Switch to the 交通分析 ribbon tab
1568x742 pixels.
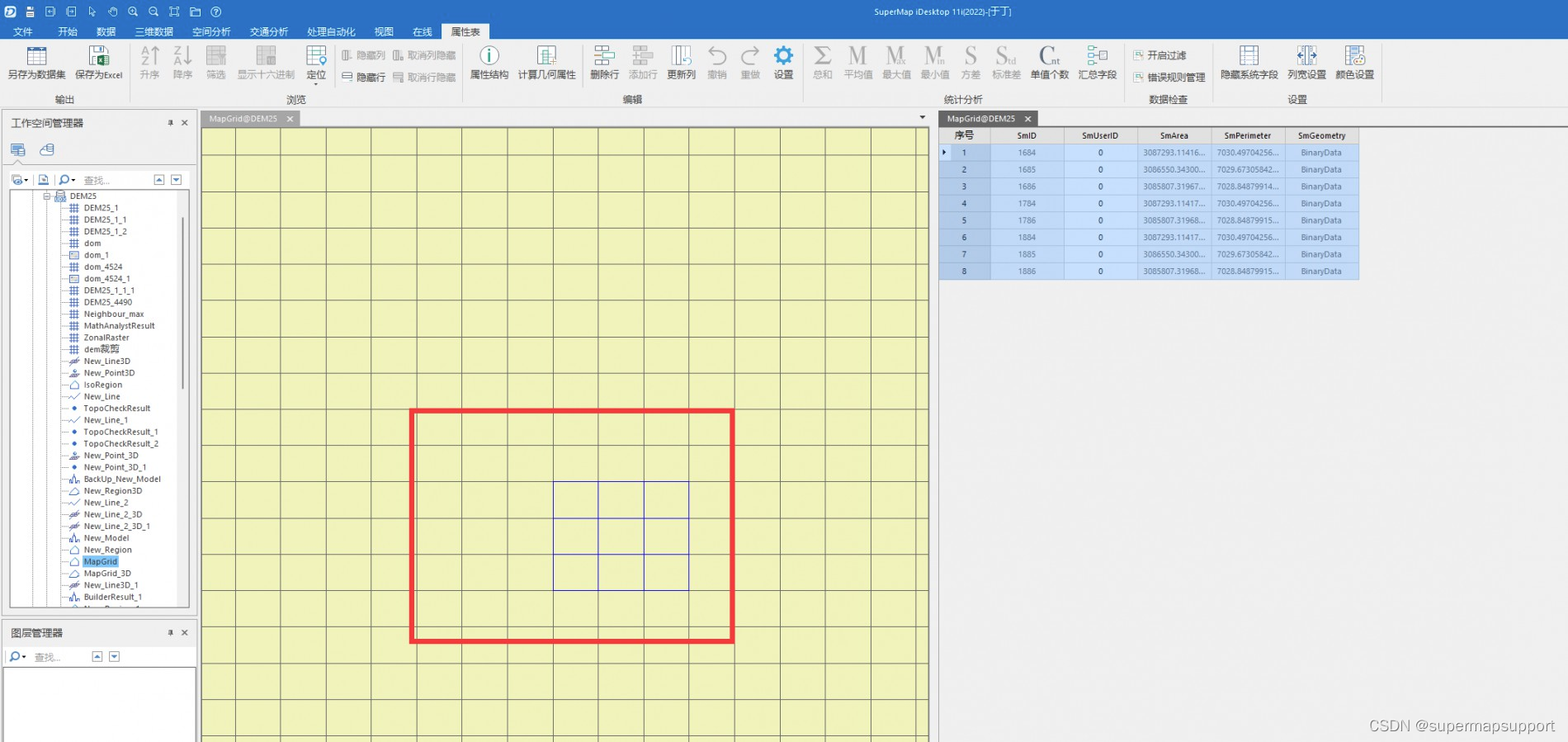click(x=269, y=31)
